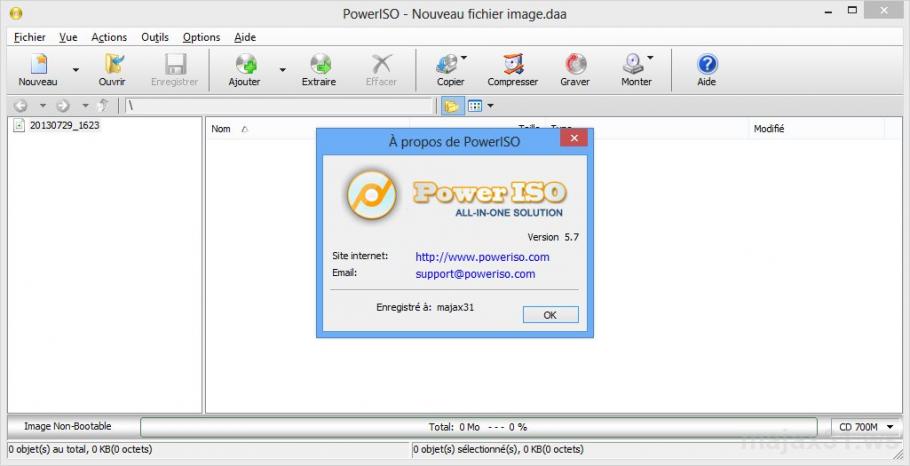Click the Version 5.7 text
Viewport: 910px width, 466px height.
click(553, 237)
